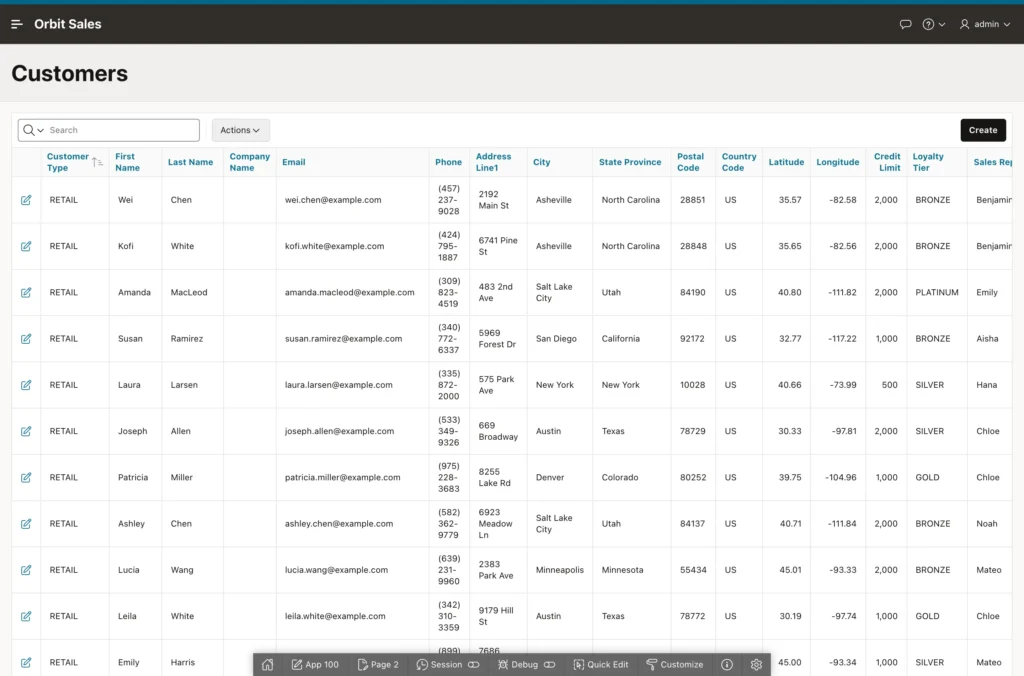Viewport: 1024px width, 676px height.
Task: Open developer toolbar settings gear
Action: coord(756,664)
